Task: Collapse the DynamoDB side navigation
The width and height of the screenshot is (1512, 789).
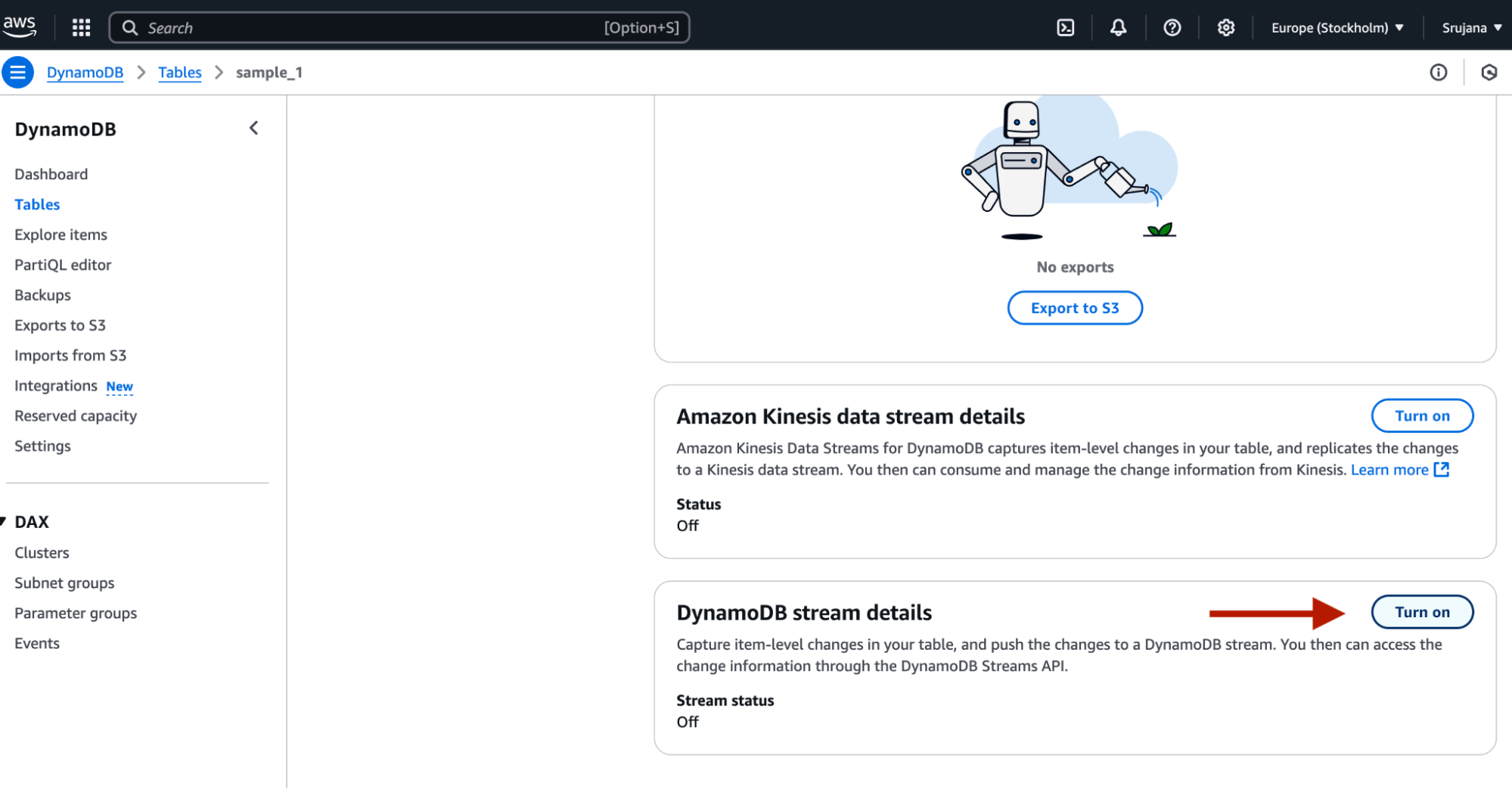Action: [x=254, y=129]
